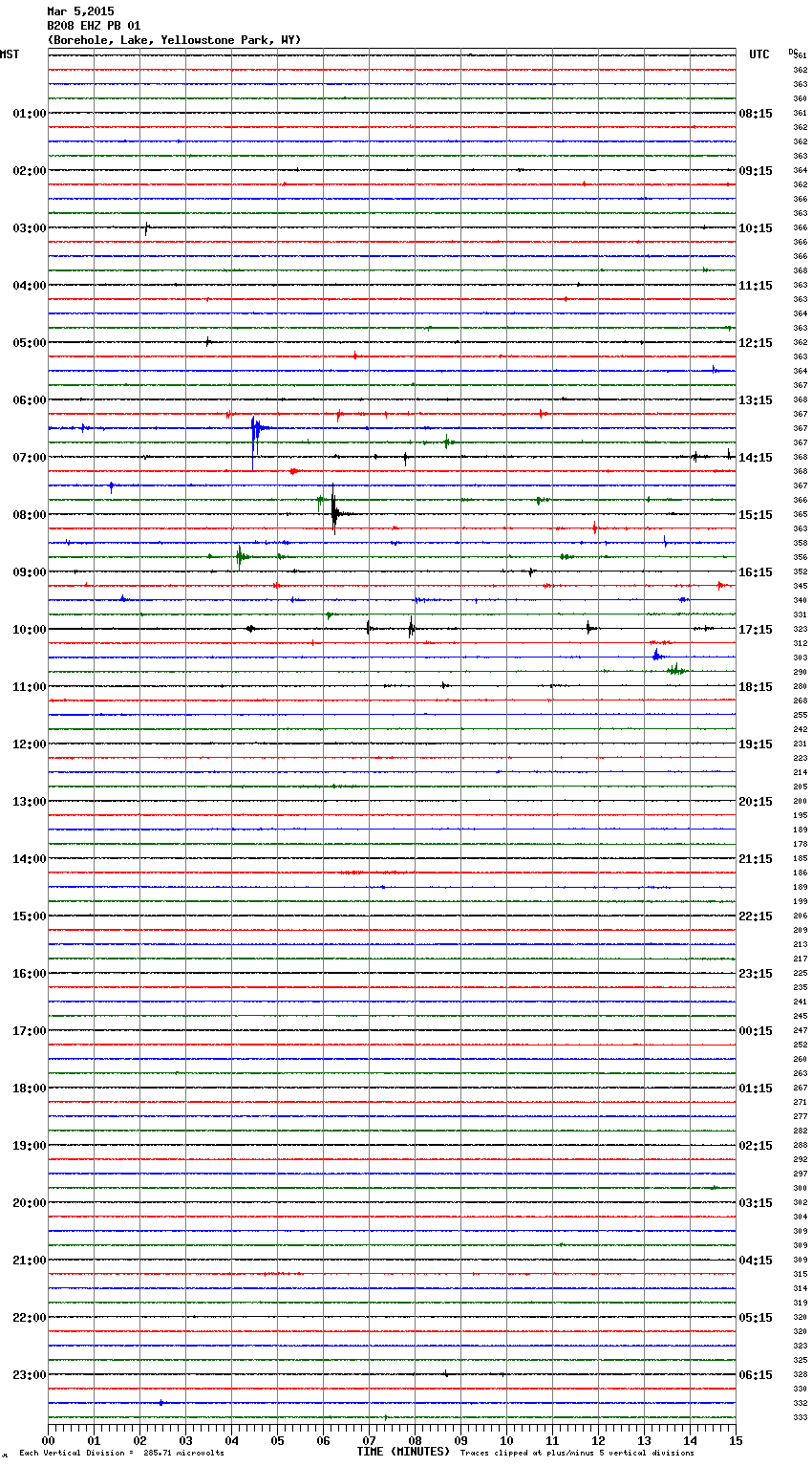Image resolution: width=812 pixels, height=1466 pixels.
Task: Click the '12:15' UTC time label
Action: [756, 343]
